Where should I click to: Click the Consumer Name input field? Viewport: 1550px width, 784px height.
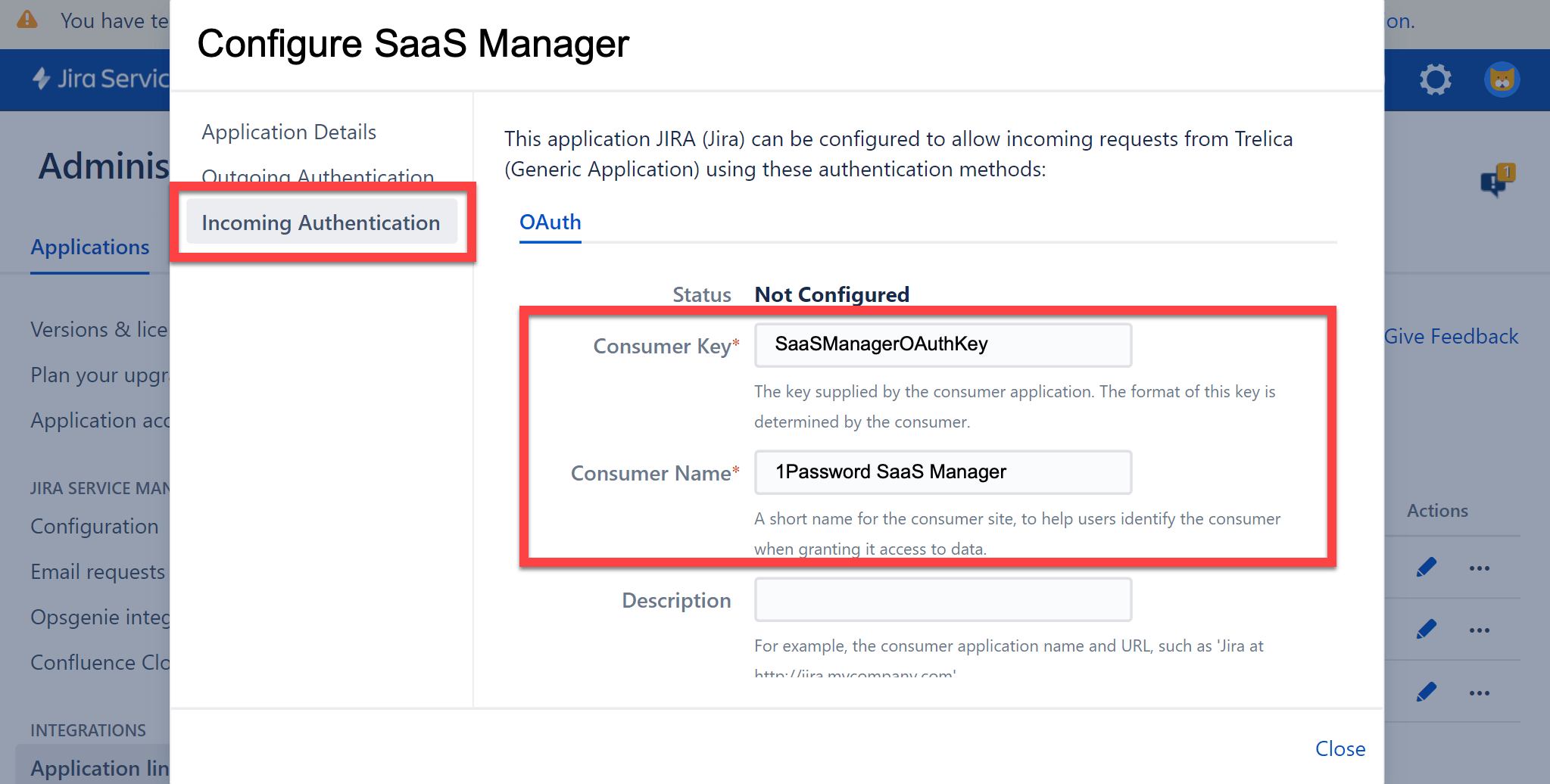pyautogui.click(x=943, y=472)
